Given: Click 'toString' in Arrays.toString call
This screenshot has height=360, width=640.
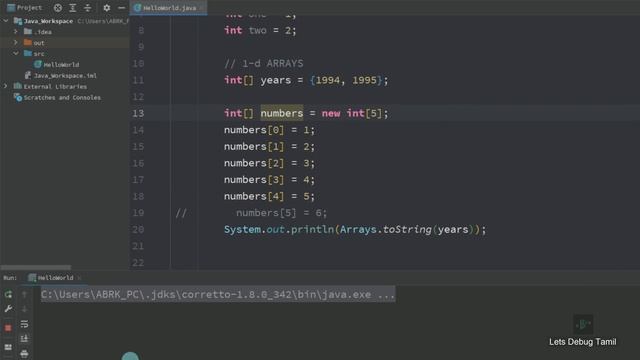Looking at the screenshot, I should [x=407, y=229].
